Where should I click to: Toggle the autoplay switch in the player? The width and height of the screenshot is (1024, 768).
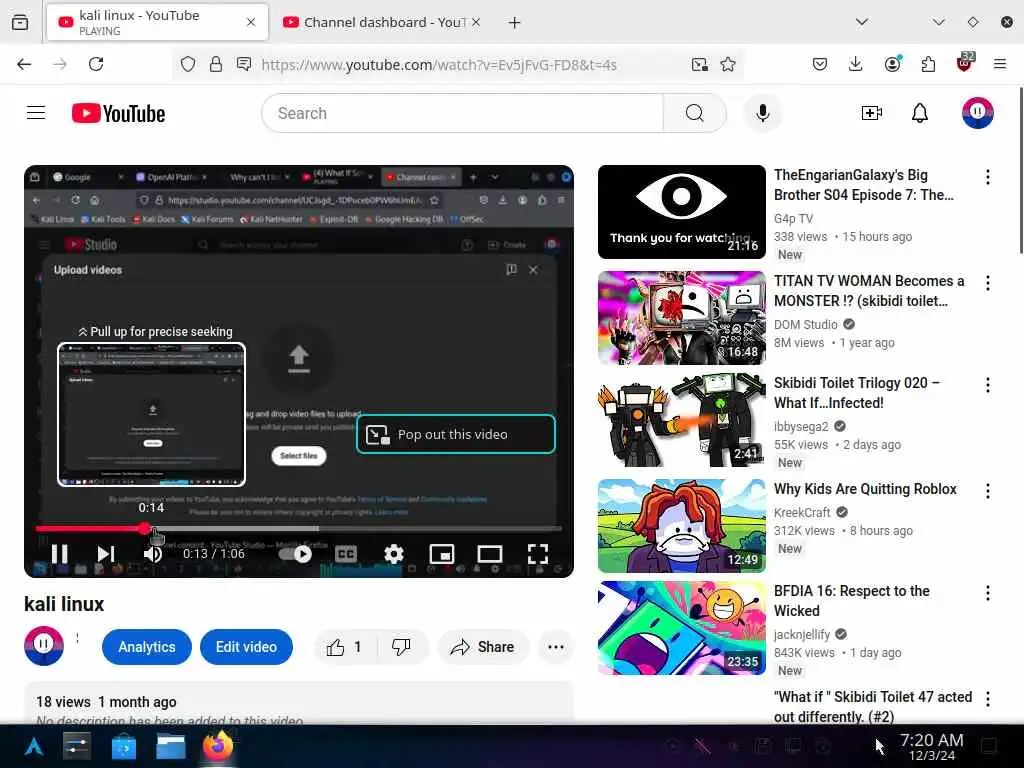(295, 554)
